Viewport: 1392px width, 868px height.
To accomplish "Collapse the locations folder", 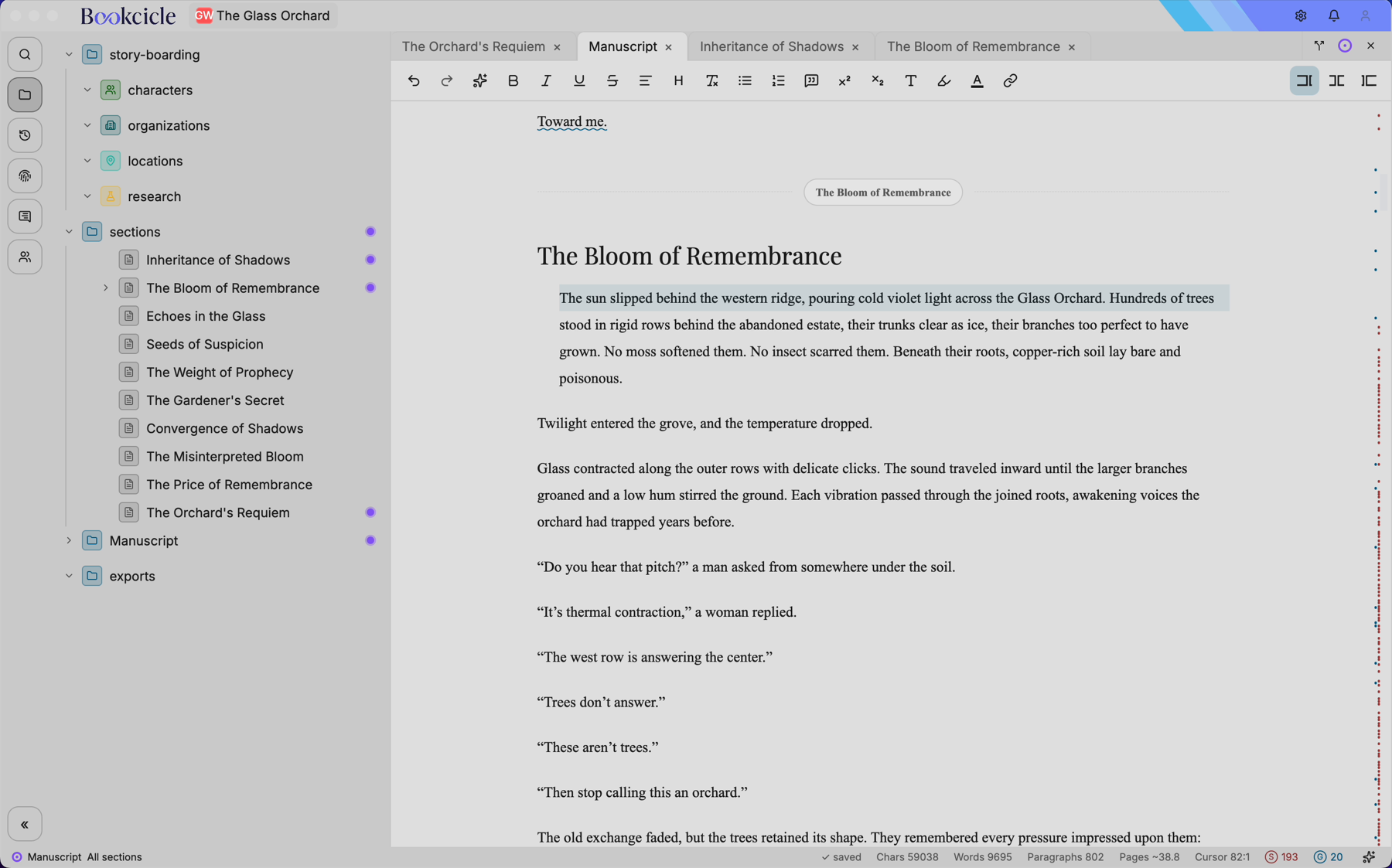I will 87,161.
